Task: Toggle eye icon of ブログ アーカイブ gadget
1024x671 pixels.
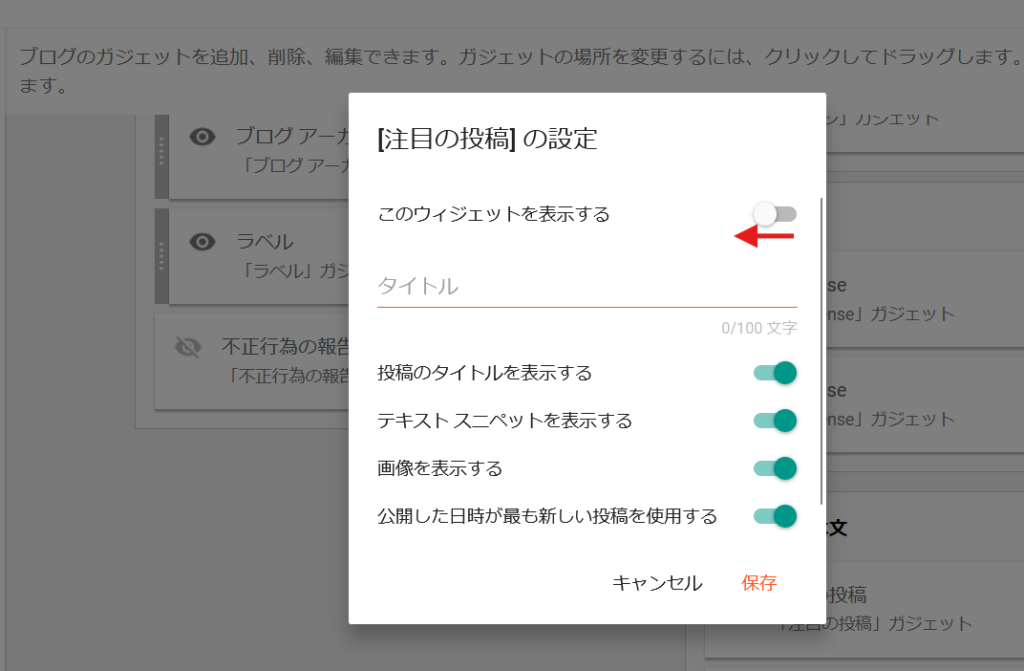Action: (x=202, y=137)
